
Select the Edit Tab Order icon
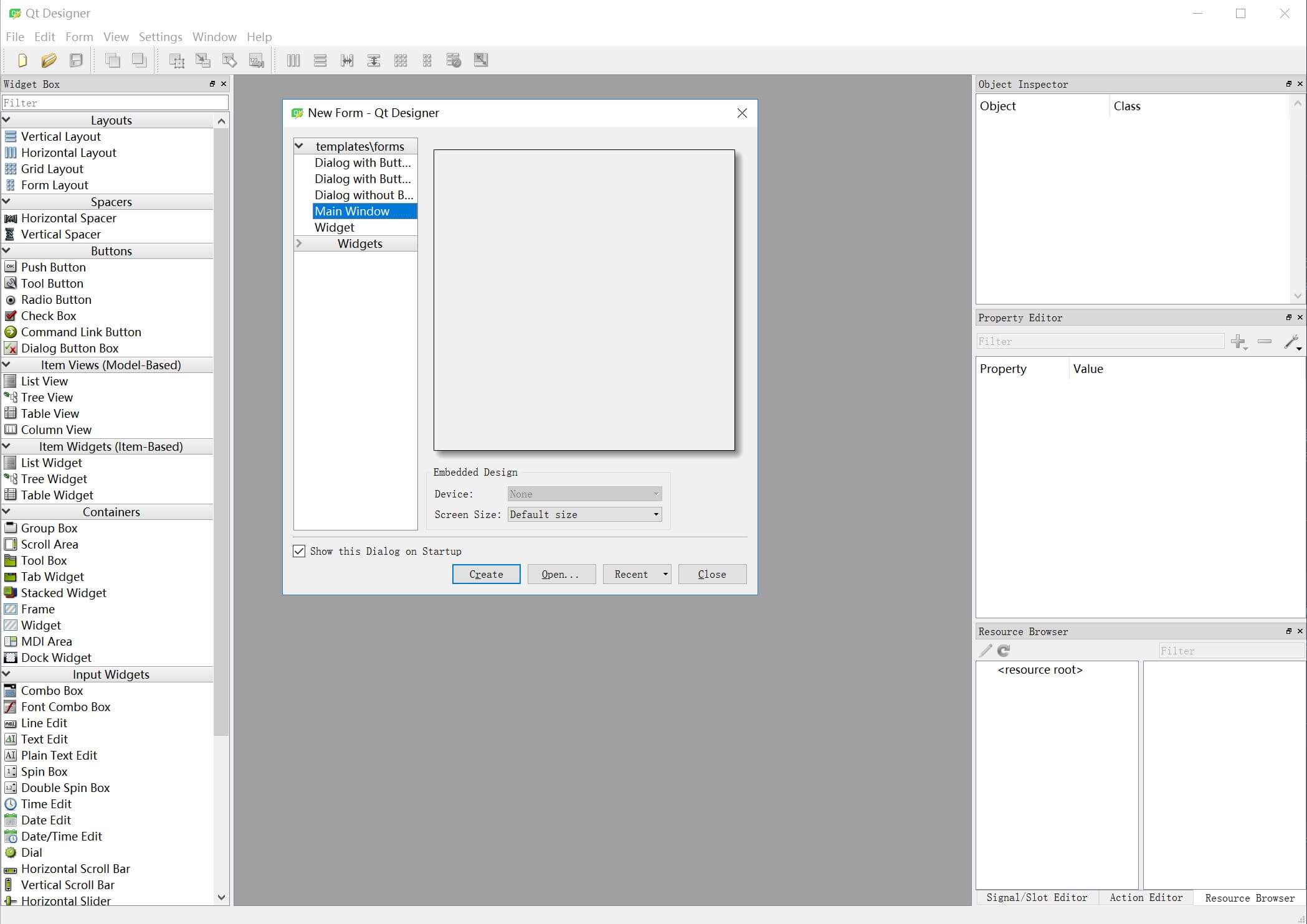coord(256,60)
